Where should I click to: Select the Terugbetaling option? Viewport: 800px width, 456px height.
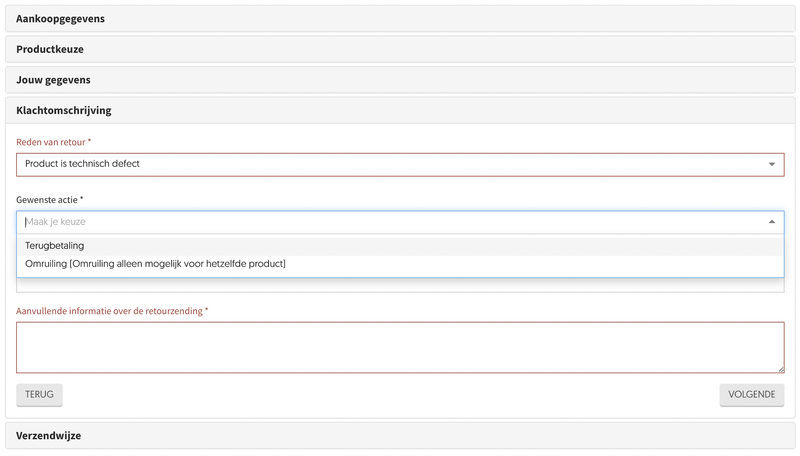coord(55,245)
